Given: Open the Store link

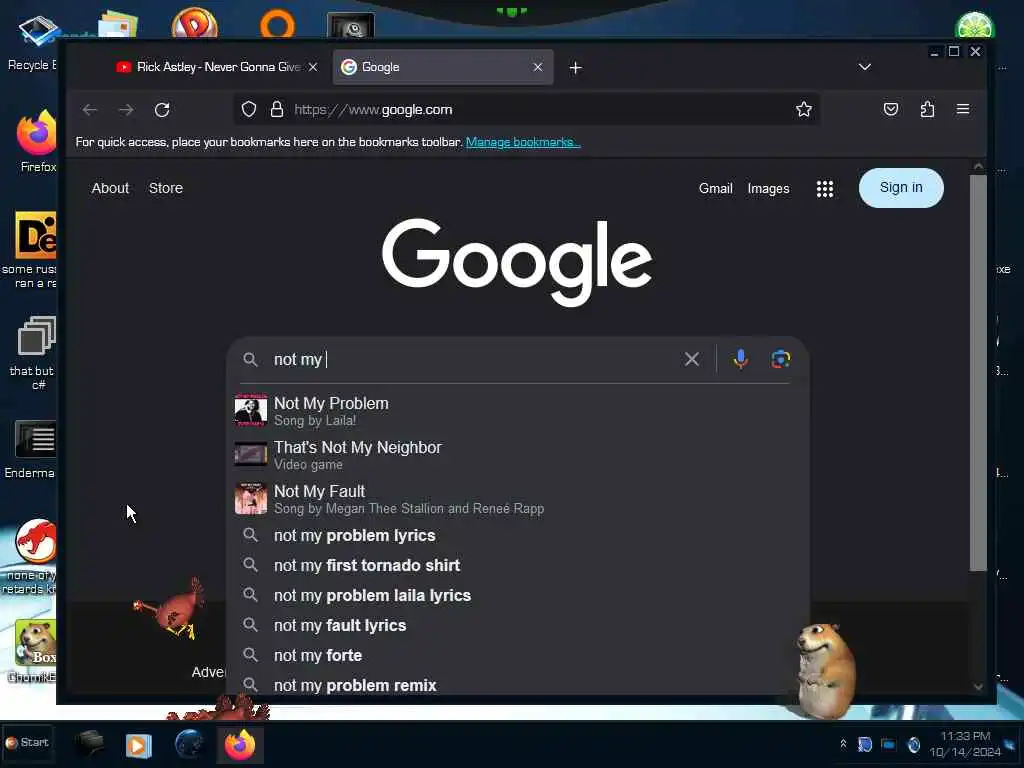Looking at the screenshot, I should tap(166, 188).
